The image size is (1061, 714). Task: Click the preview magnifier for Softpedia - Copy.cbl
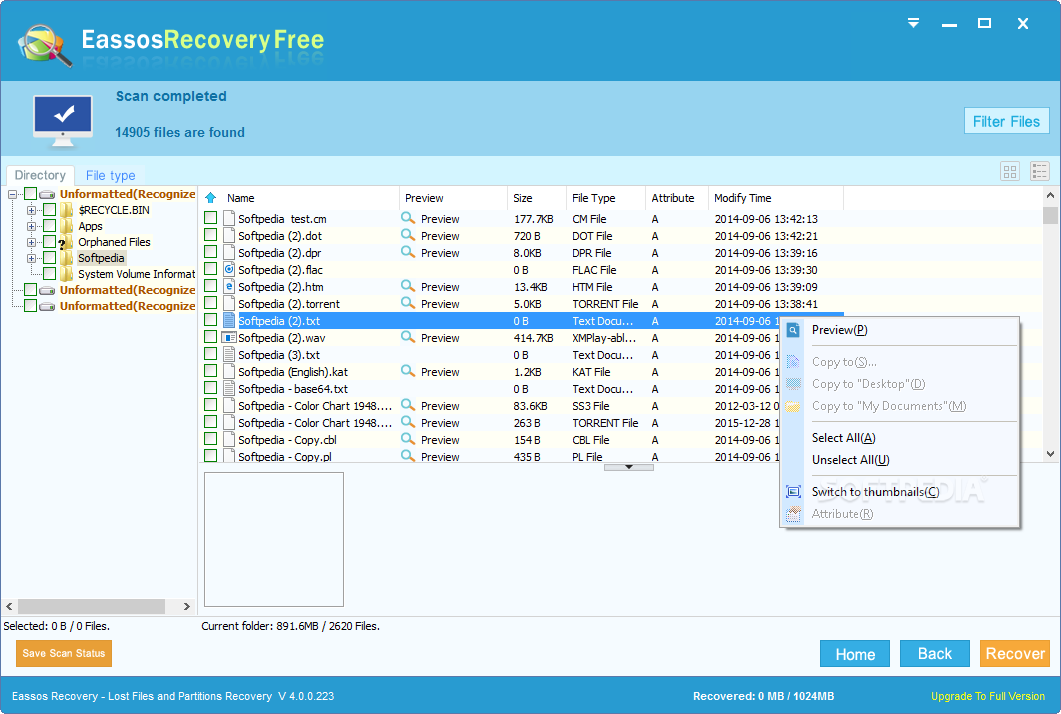pyautogui.click(x=407, y=439)
